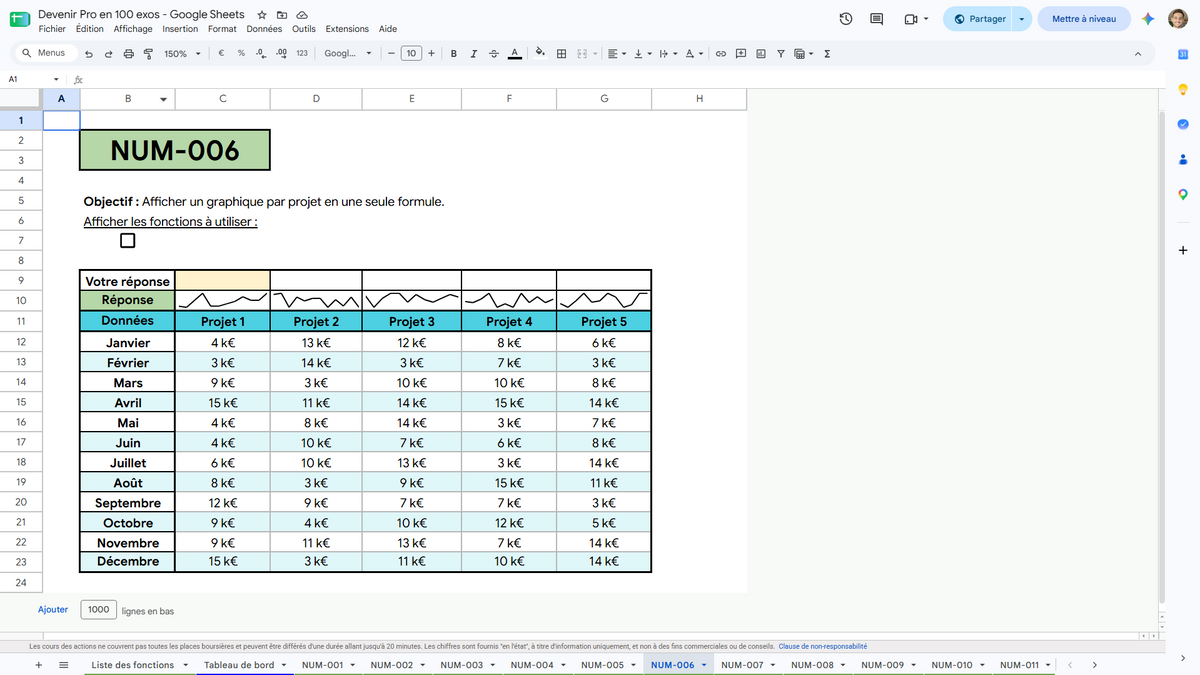Image resolution: width=1200 pixels, height=675 pixels.
Task: Open the Extensions menu
Action: pyautogui.click(x=347, y=29)
